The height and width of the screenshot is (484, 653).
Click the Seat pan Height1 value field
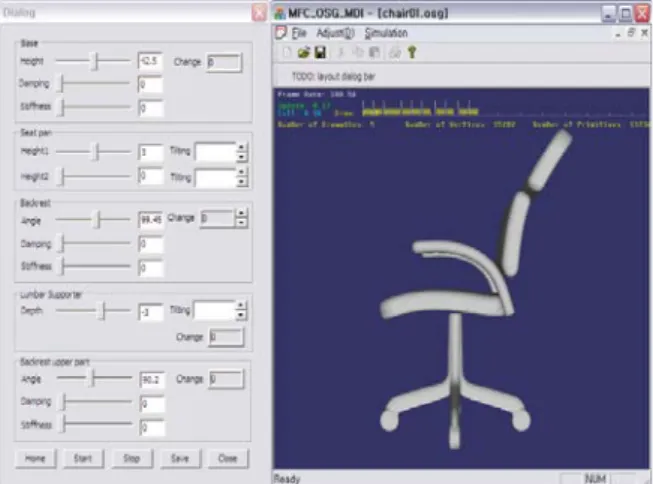[150, 152]
